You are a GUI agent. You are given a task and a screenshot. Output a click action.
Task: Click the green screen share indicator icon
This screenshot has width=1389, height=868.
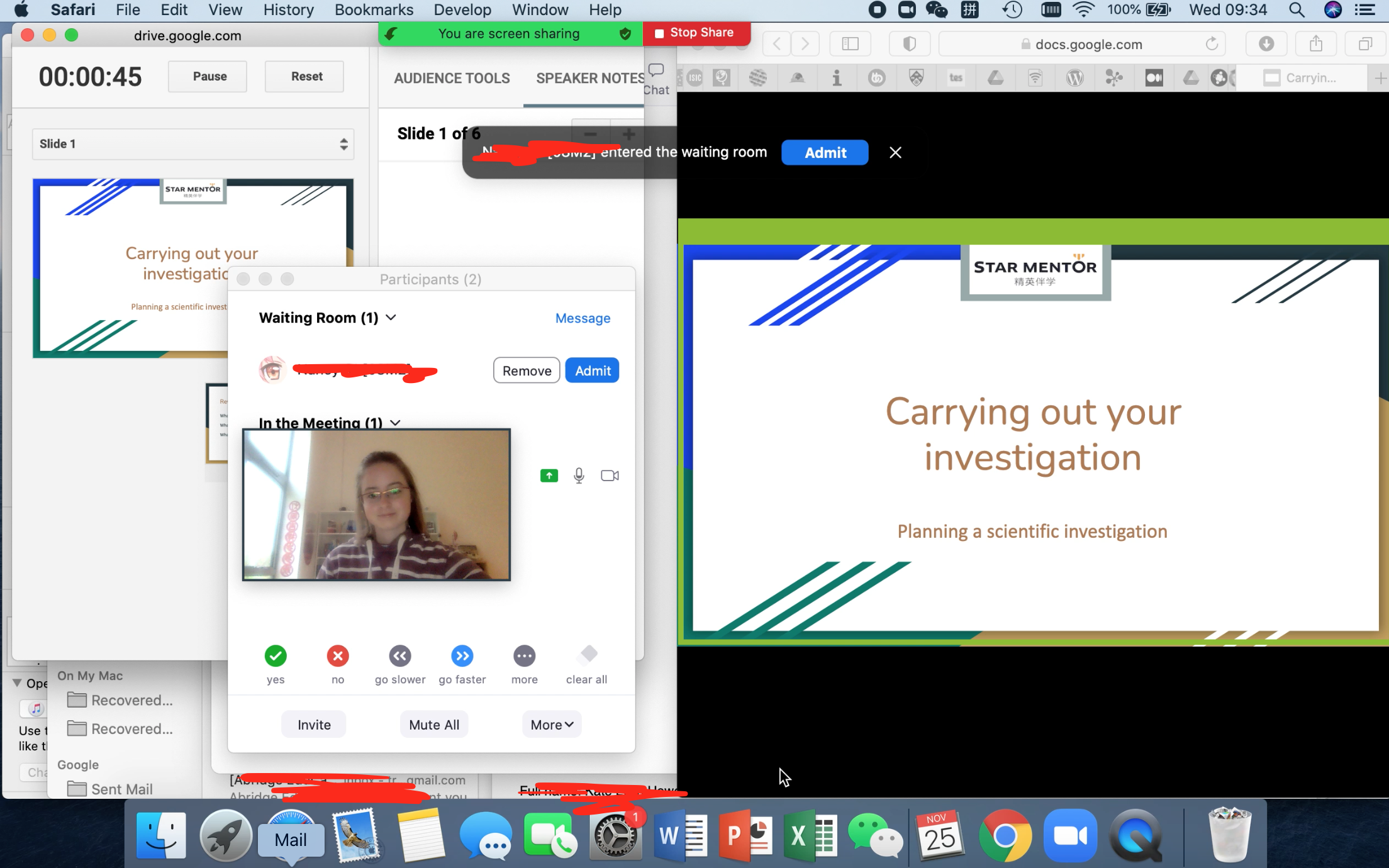click(549, 476)
